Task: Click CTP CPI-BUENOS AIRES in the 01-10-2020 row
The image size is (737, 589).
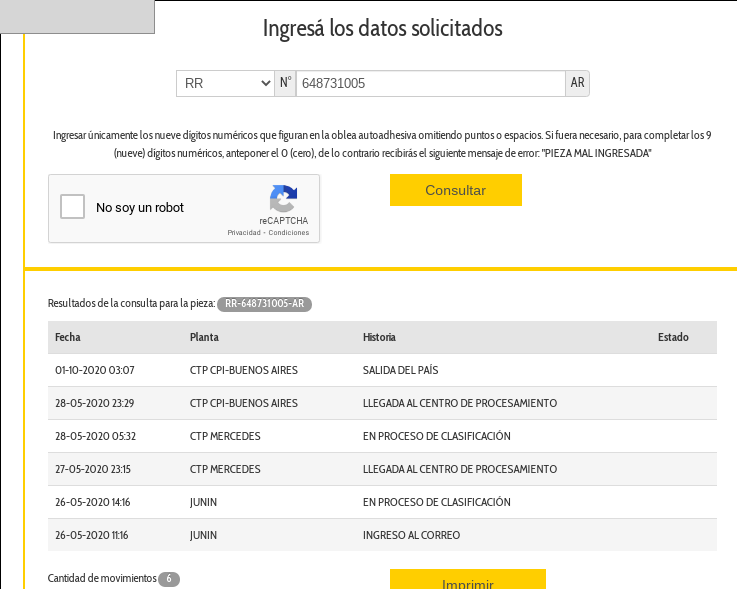Action: (x=244, y=370)
